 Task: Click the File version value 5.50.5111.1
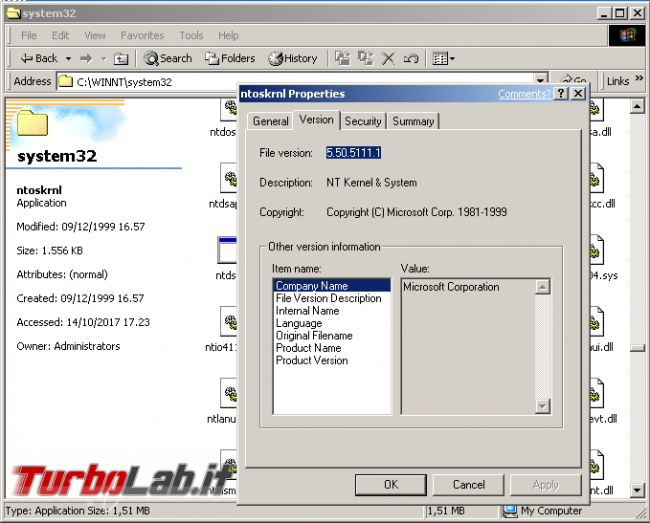pos(353,153)
